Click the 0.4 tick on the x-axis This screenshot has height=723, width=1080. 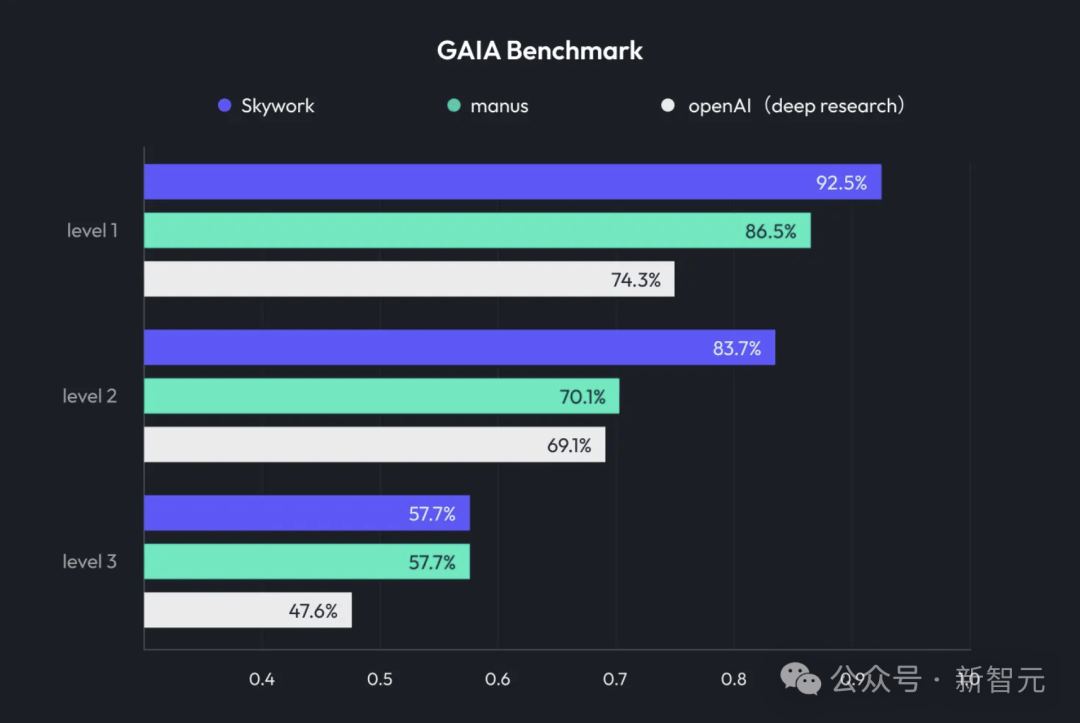[262, 680]
